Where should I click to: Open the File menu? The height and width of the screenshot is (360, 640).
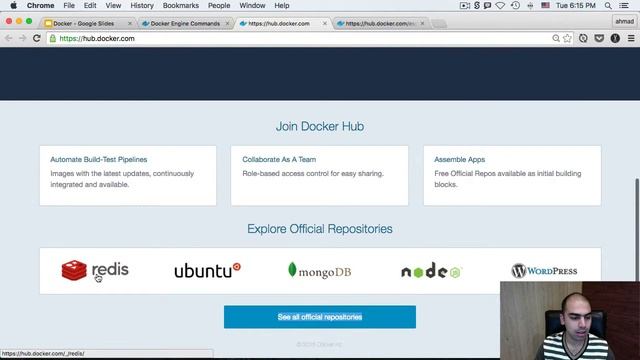point(69,5)
